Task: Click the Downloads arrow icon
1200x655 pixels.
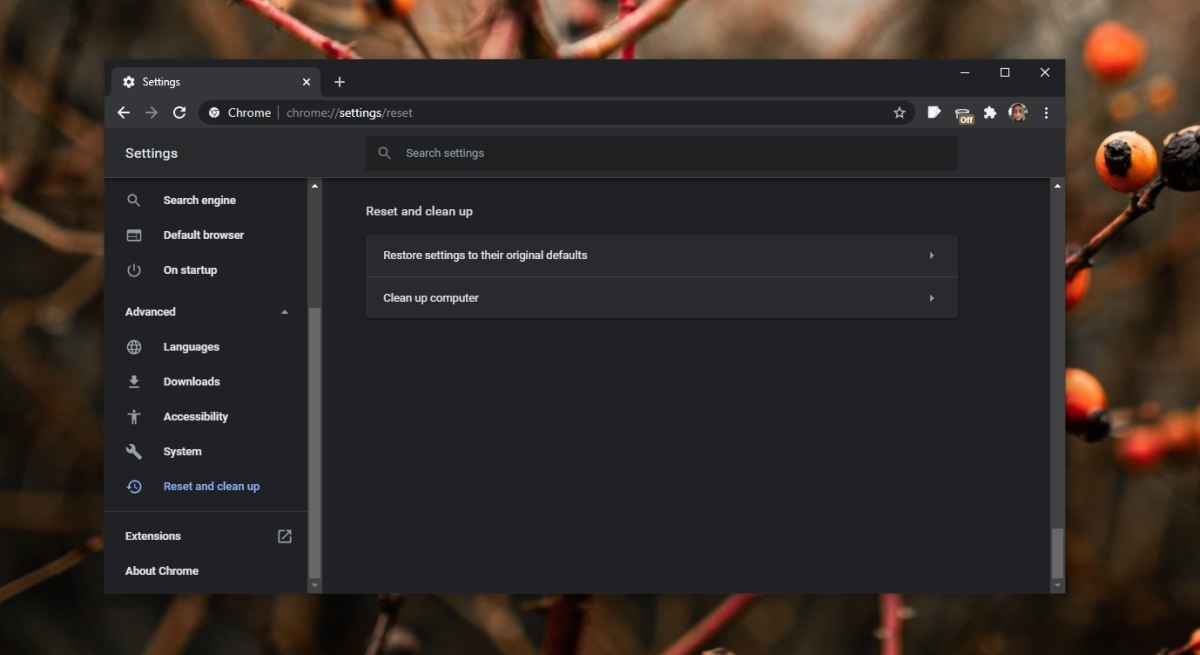Action: (x=134, y=382)
